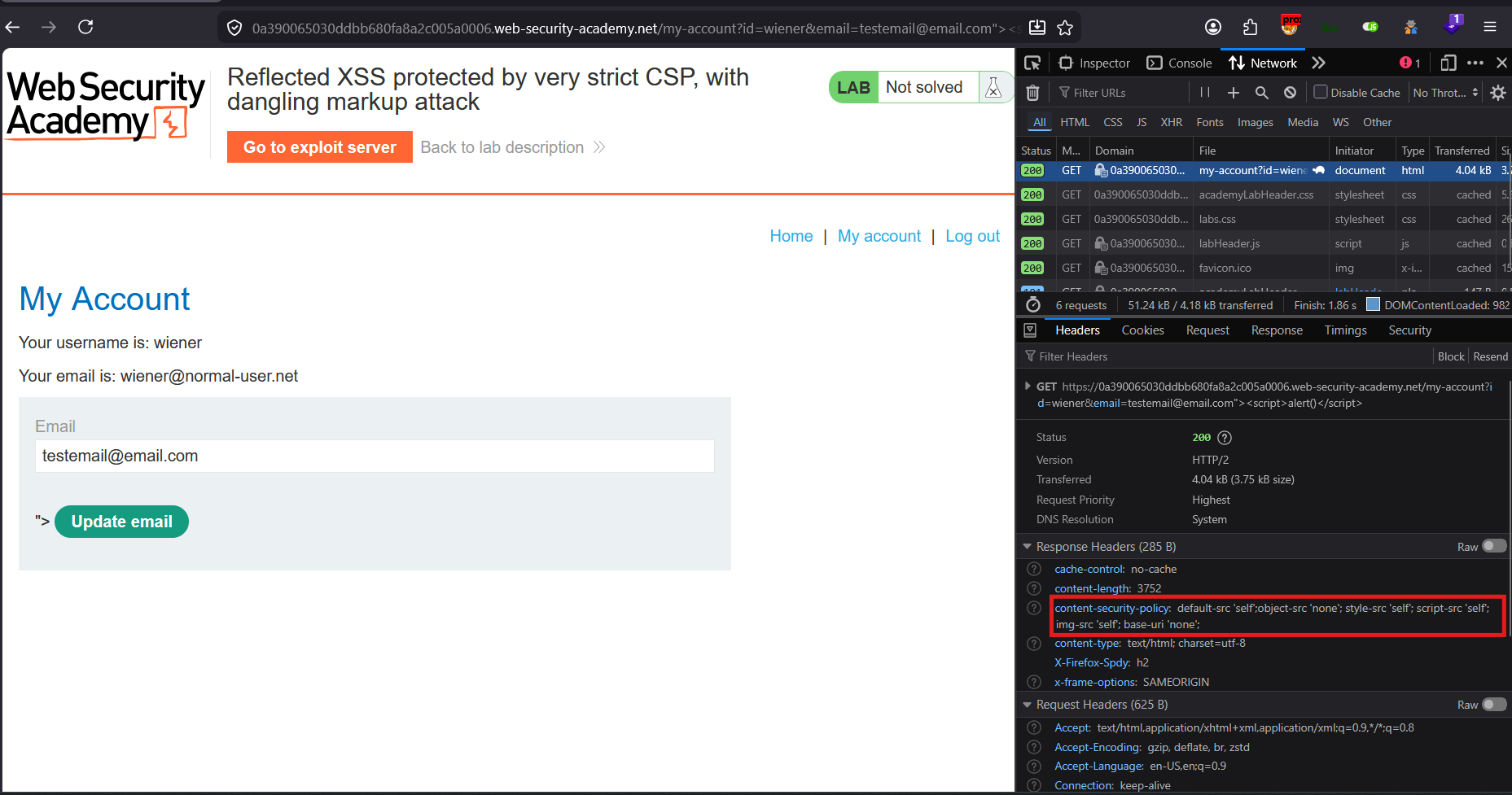The height and width of the screenshot is (795, 1512).
Task: Click the new request plus icon
Action: click(x=1234, y=93)
